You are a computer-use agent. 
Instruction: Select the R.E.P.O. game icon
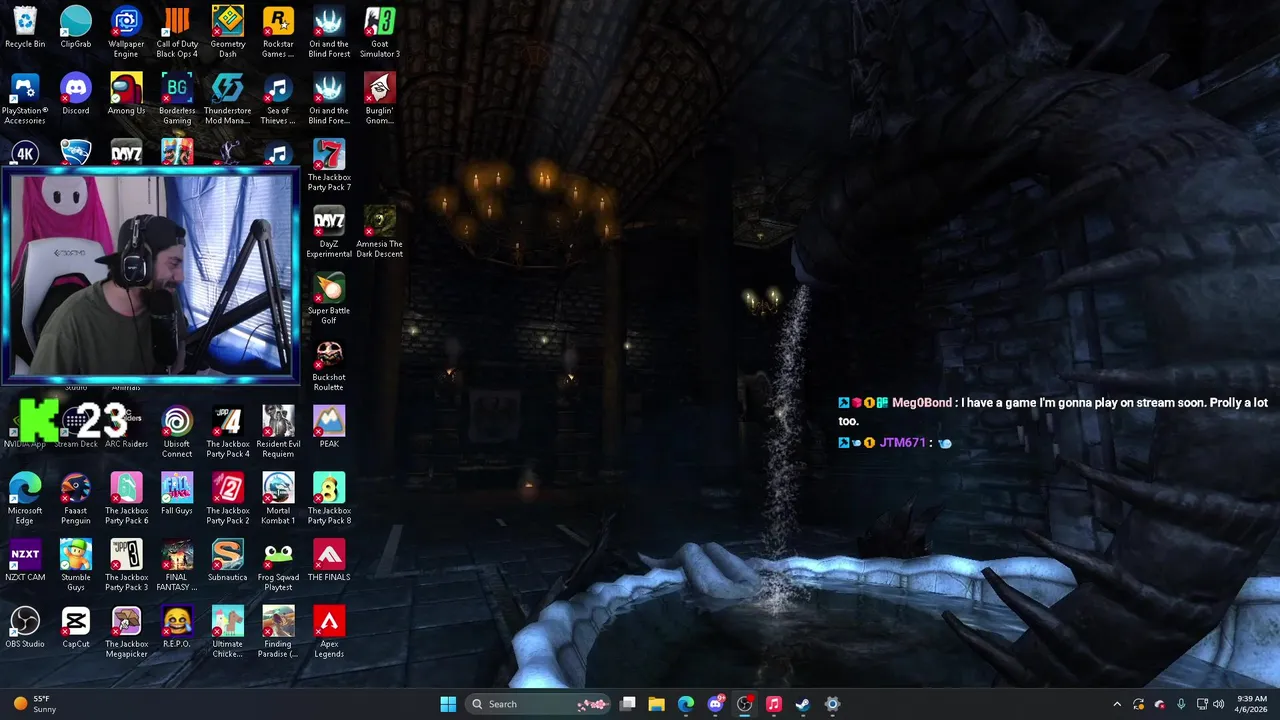pyautogui.click(x=177, y=628)
